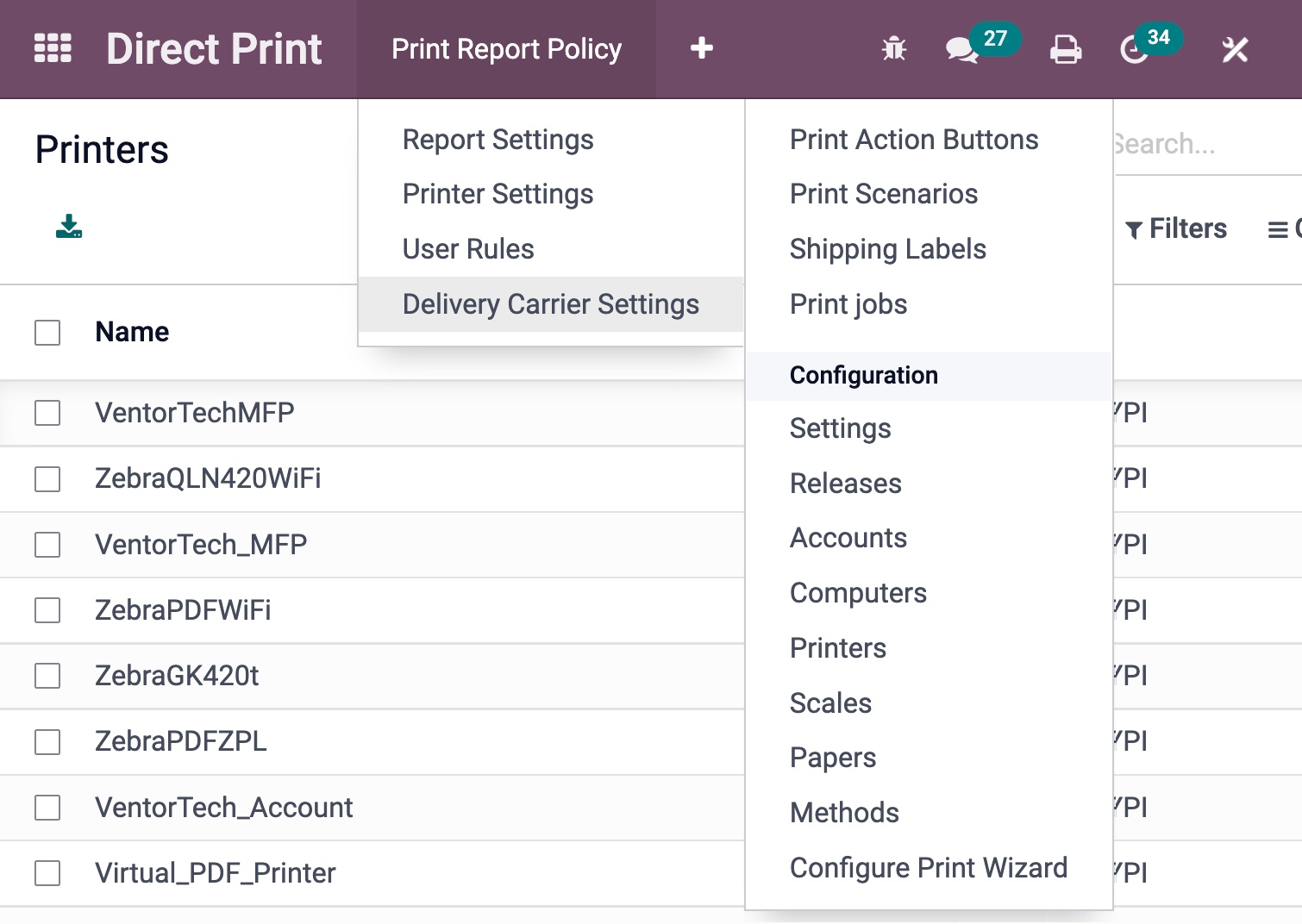
Task: Click the plus icon to create a record
Action: (701, 49)
